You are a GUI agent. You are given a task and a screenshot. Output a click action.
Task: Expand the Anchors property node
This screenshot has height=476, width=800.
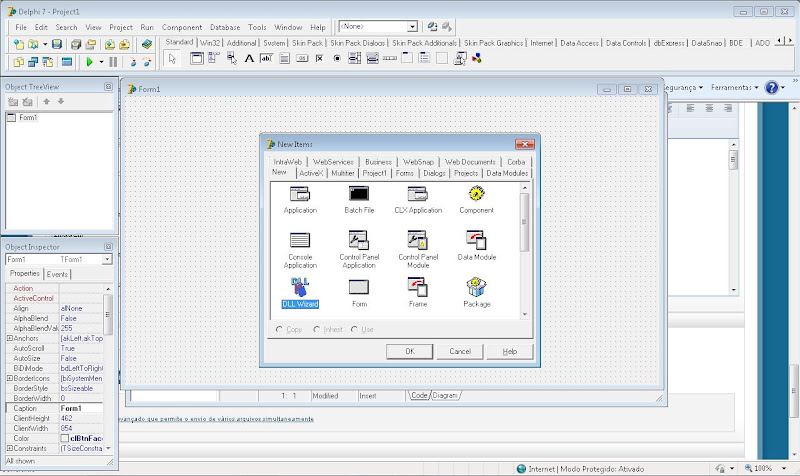10,338
